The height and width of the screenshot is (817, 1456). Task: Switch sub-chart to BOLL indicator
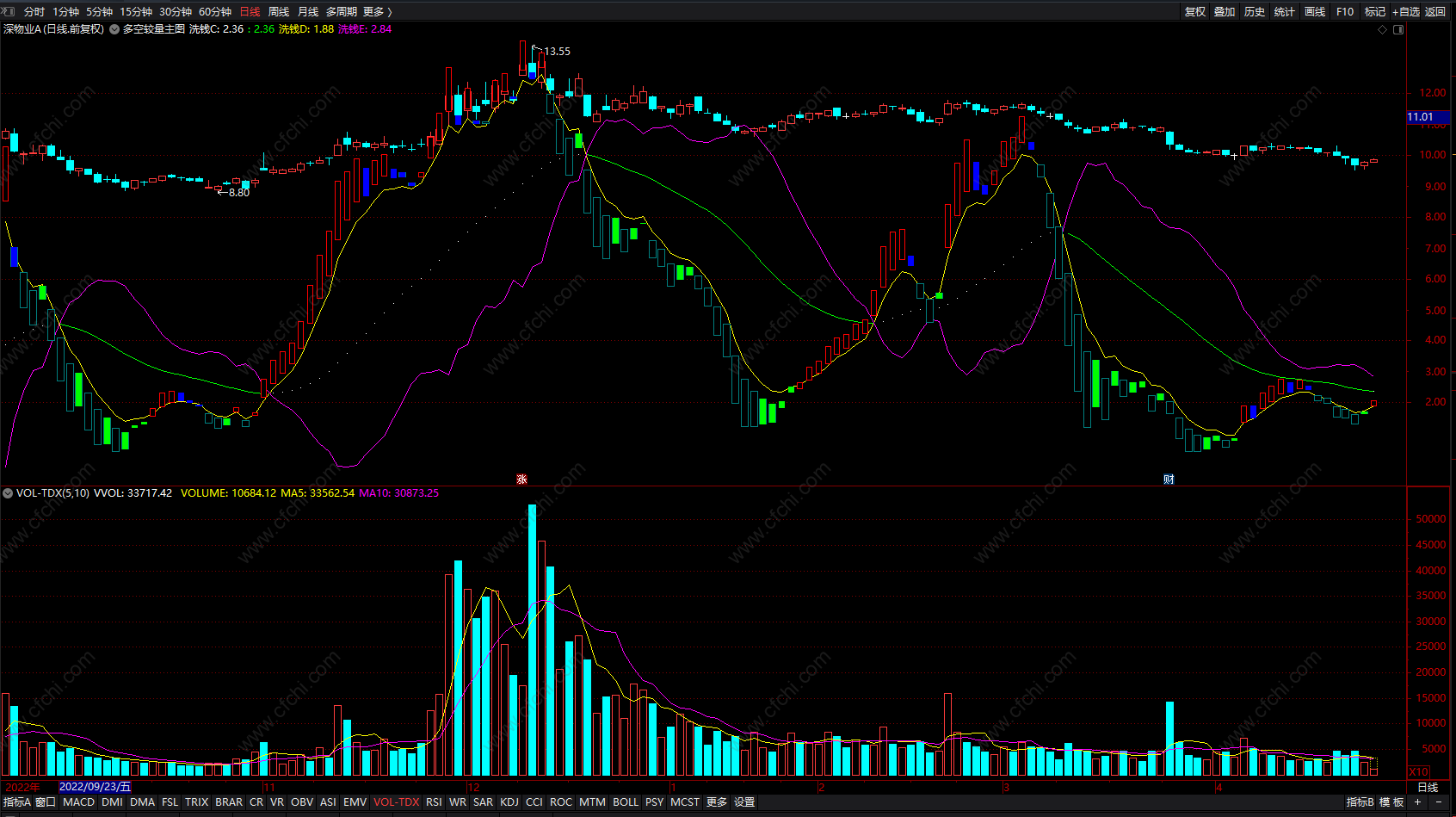pyautogui.click(x=626, y=802)
